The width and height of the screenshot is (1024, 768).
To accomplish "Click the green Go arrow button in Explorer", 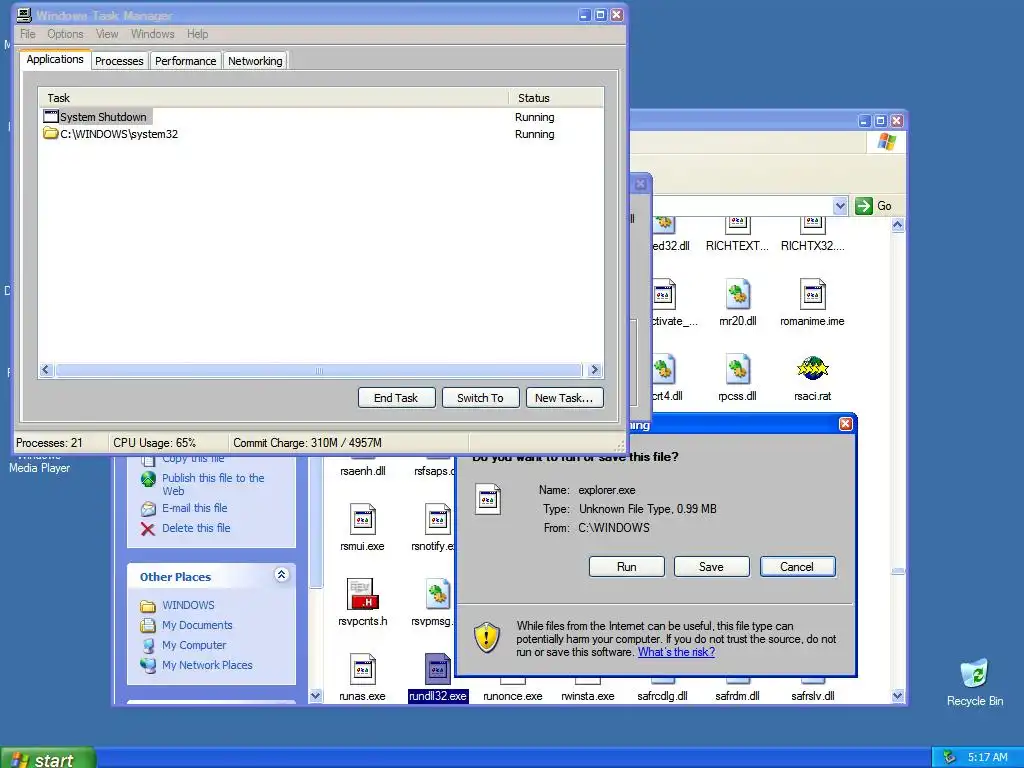I will (x=863, y=206).
